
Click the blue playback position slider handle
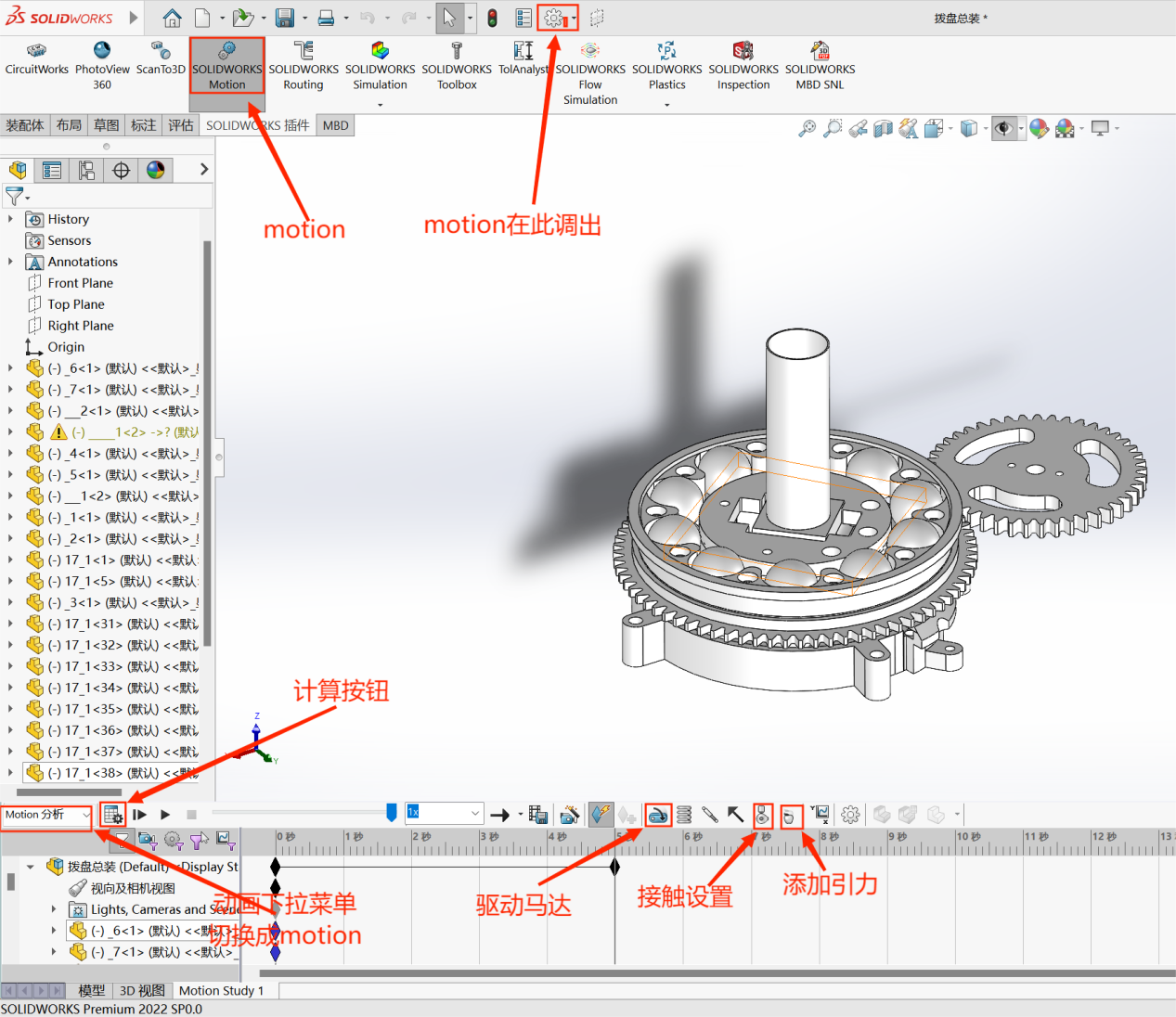[392, 813]
